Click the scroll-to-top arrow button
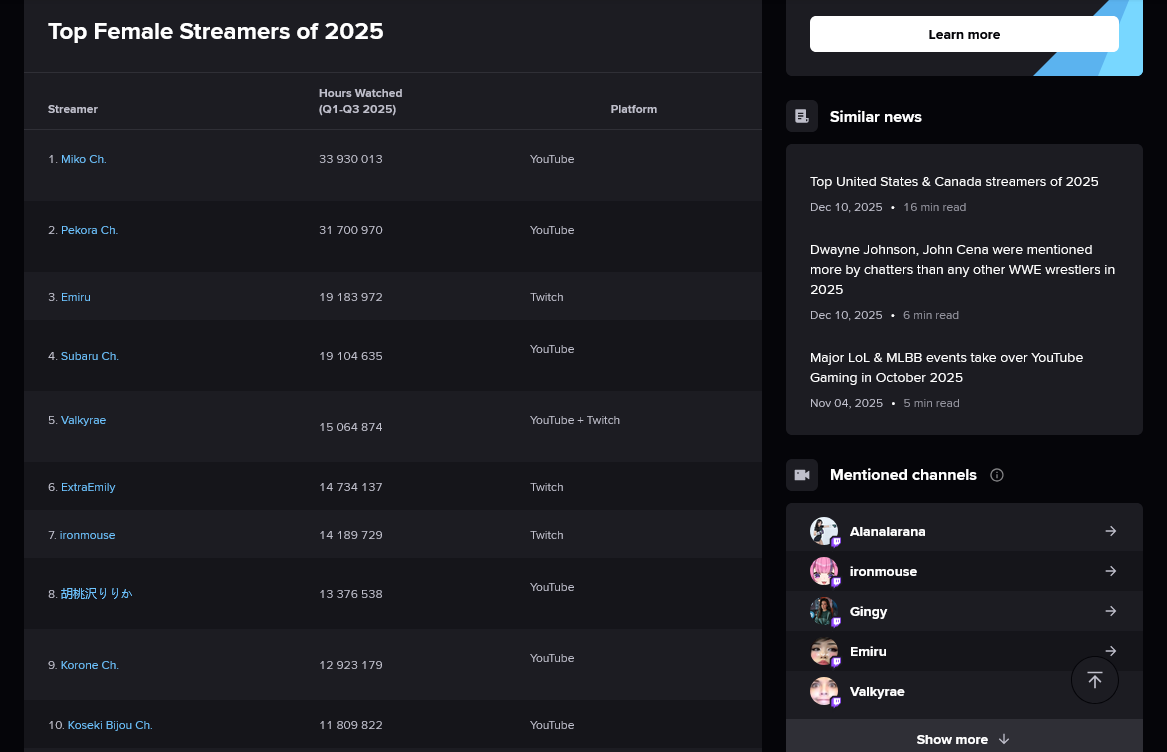Screen dimensions: 1167x752 pyautogui.click(x=1094, y=680)
